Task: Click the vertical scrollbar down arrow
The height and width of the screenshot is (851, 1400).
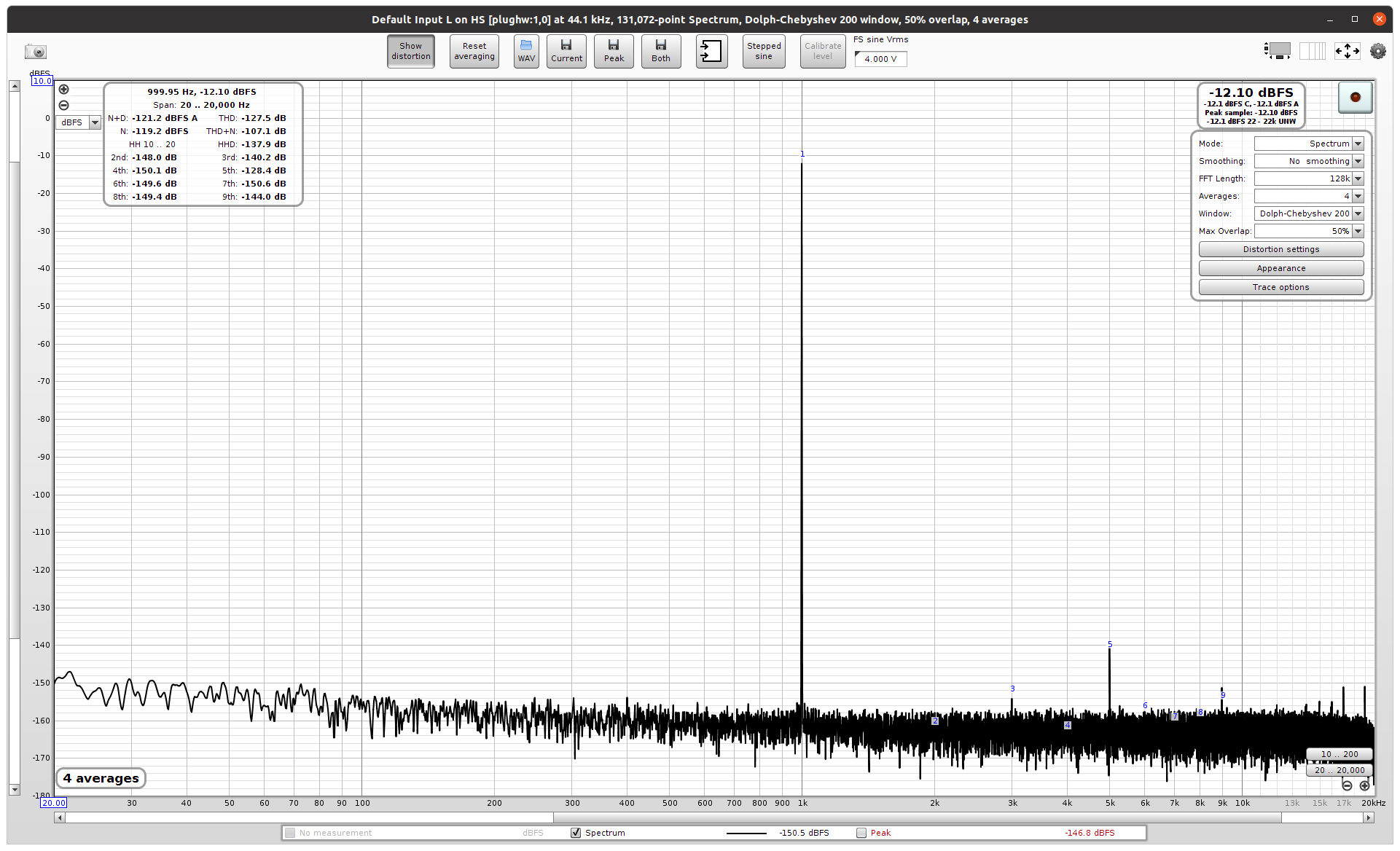Action: [15, 790]
